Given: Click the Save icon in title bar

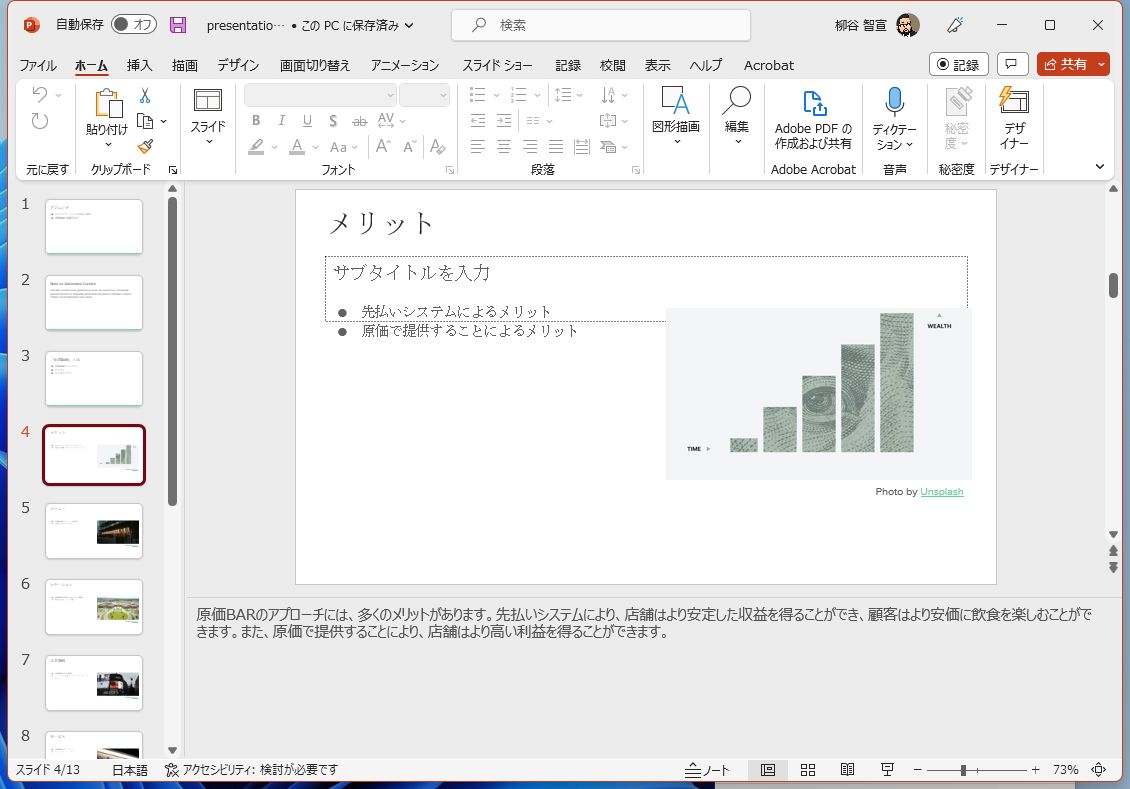Looking at the screenshot, I should [x=178, y=25].
